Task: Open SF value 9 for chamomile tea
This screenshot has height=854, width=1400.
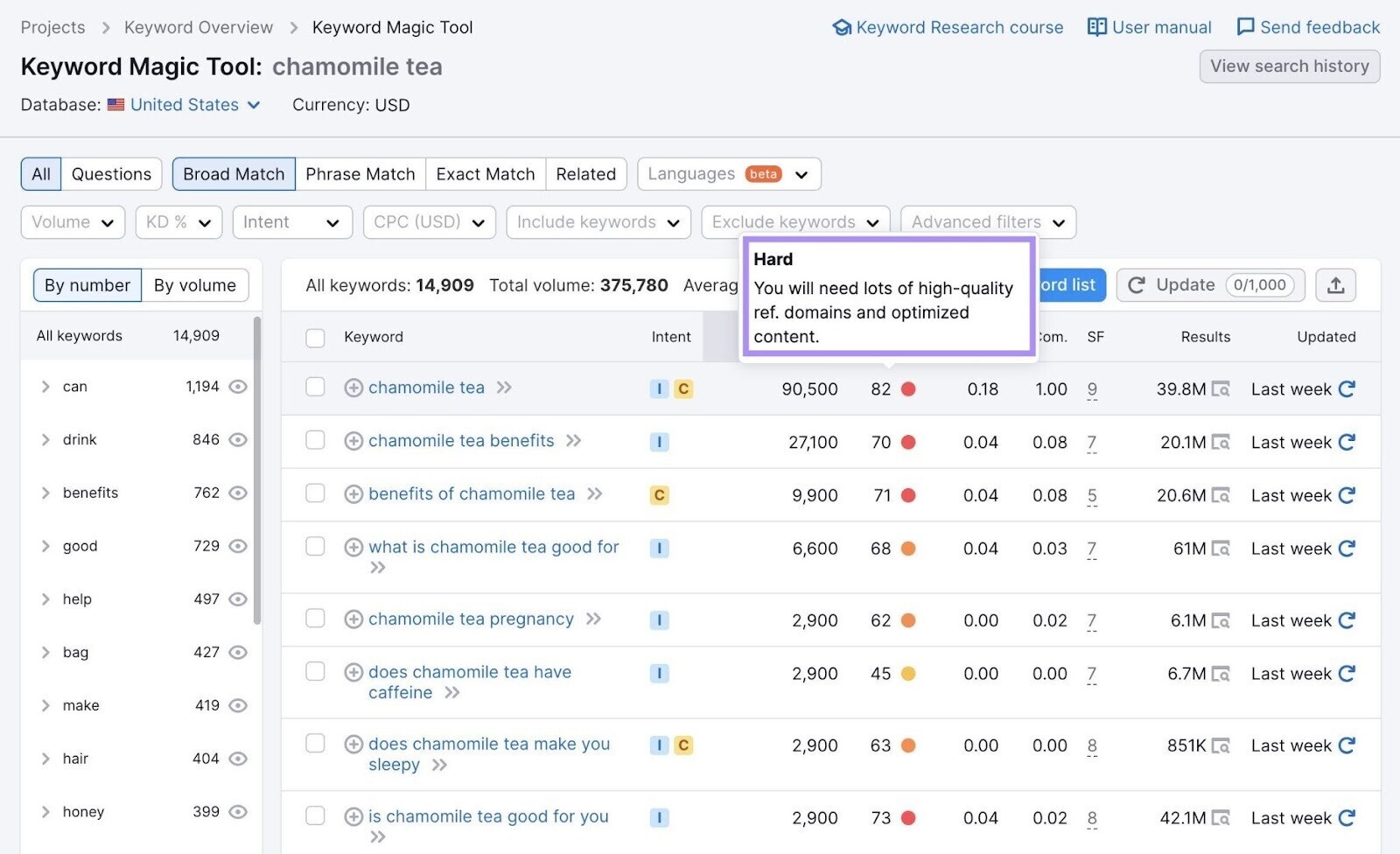Action: click(x=1092, y=389)
